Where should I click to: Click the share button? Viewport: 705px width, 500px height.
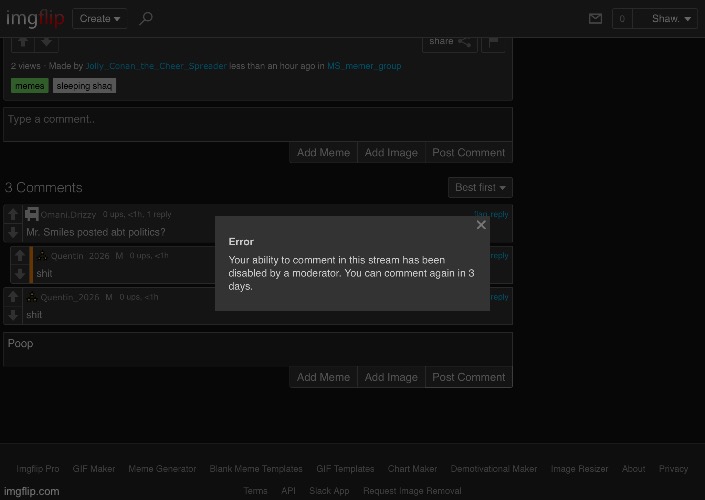(449, 42)
